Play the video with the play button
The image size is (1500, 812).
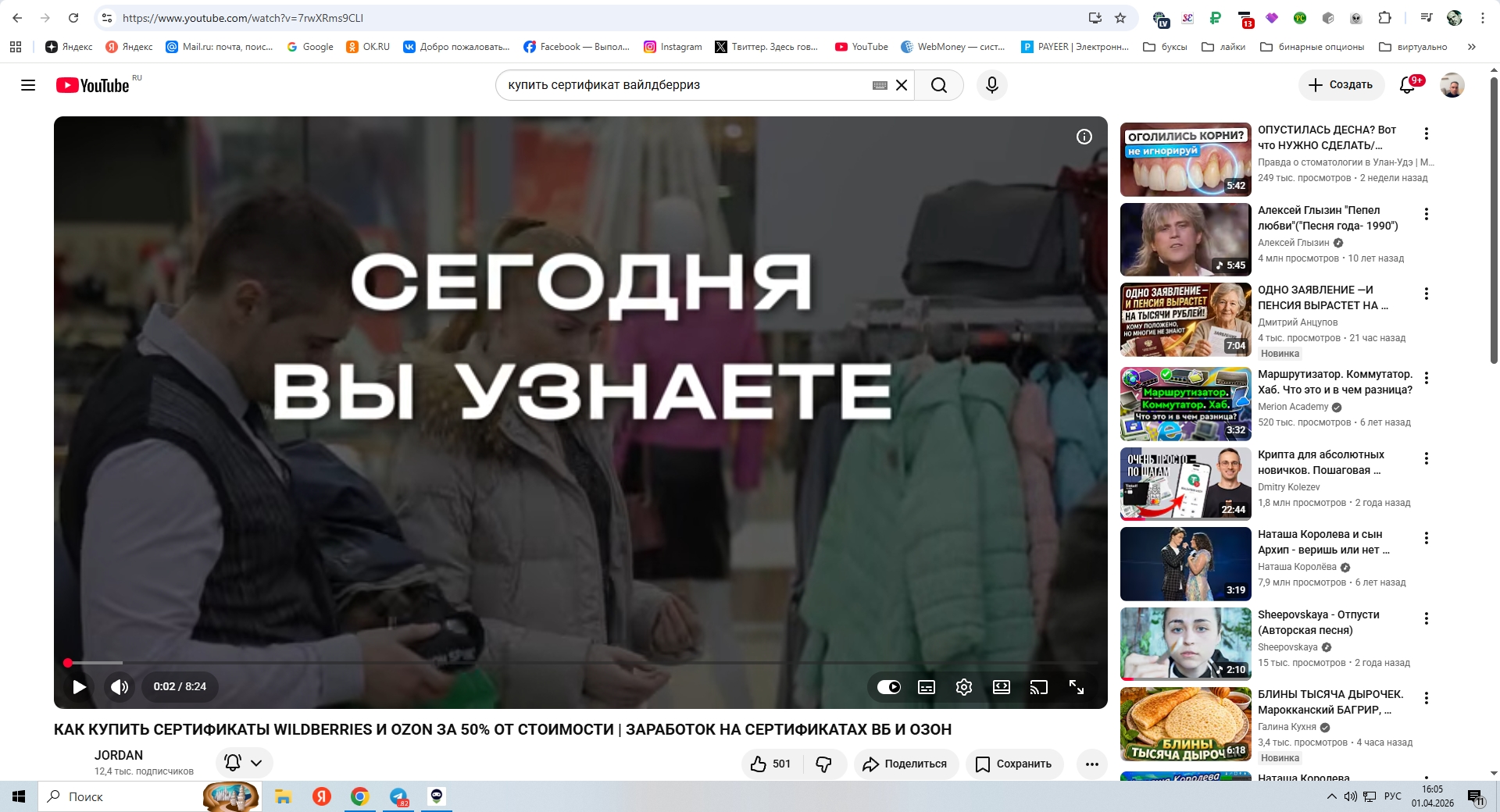(79, 687)
